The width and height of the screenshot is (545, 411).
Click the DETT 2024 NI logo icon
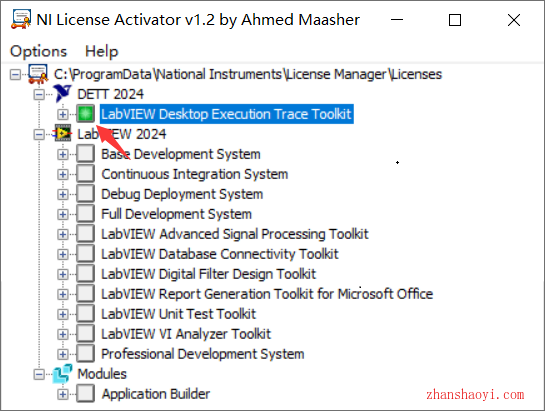coord(63,94)
